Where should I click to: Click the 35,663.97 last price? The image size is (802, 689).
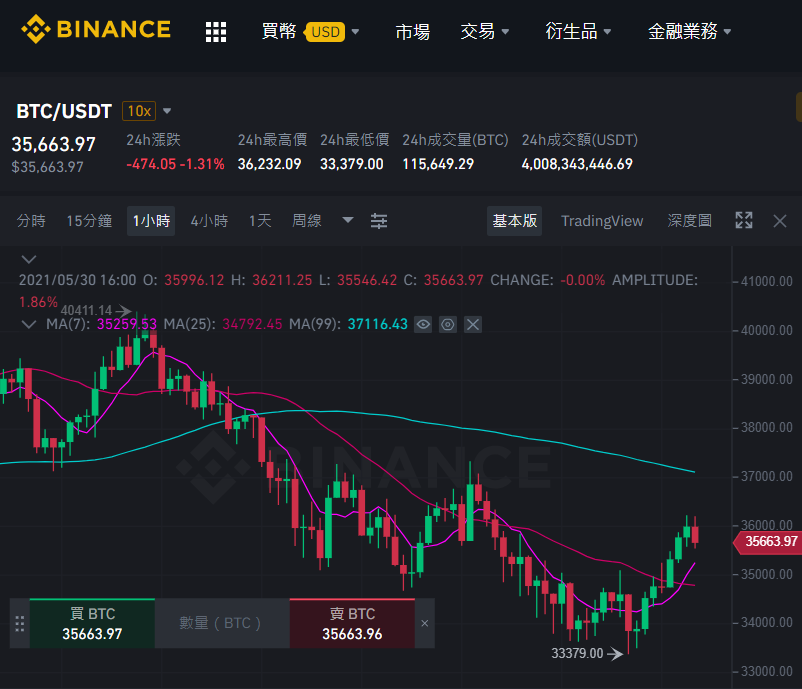click(x=54, y=144)
